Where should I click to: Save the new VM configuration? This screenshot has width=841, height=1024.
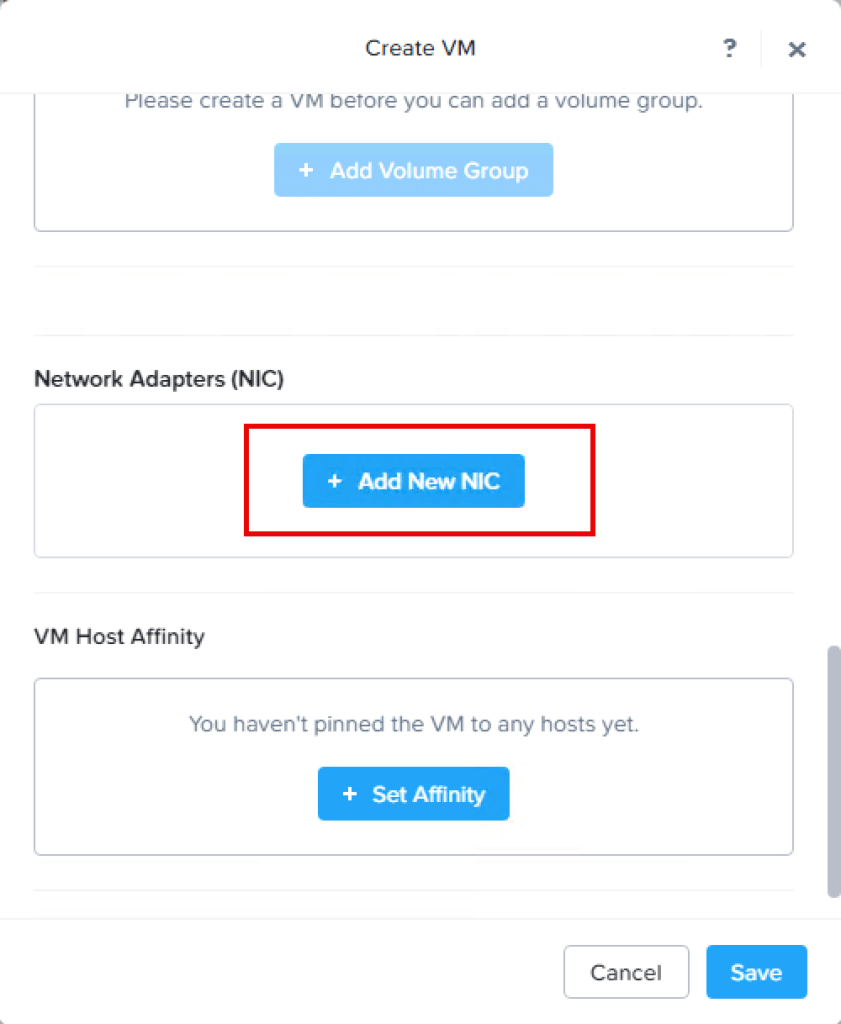point(756,972)
